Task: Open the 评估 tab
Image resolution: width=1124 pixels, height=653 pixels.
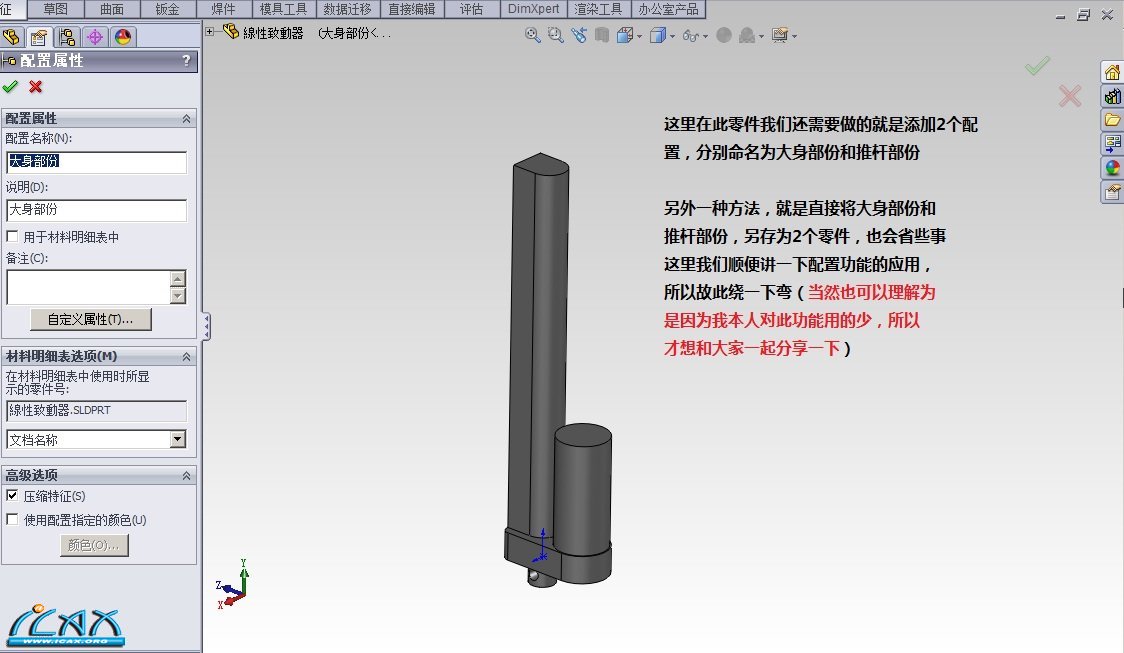Action: point(471,9)
